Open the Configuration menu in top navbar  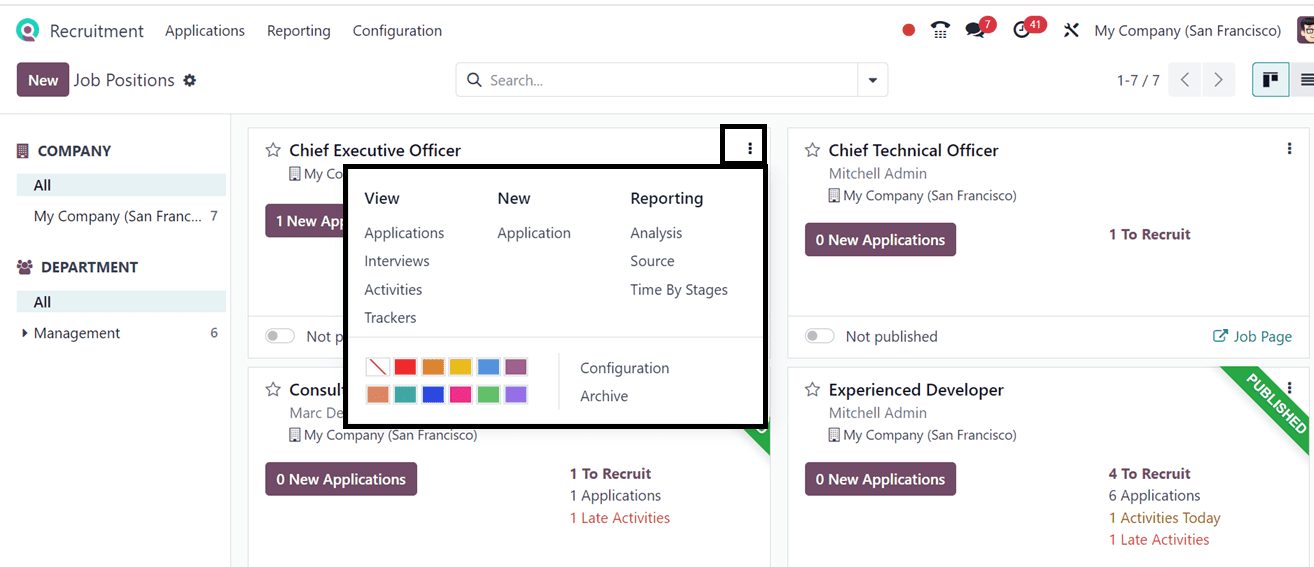[x=397, y=31]
